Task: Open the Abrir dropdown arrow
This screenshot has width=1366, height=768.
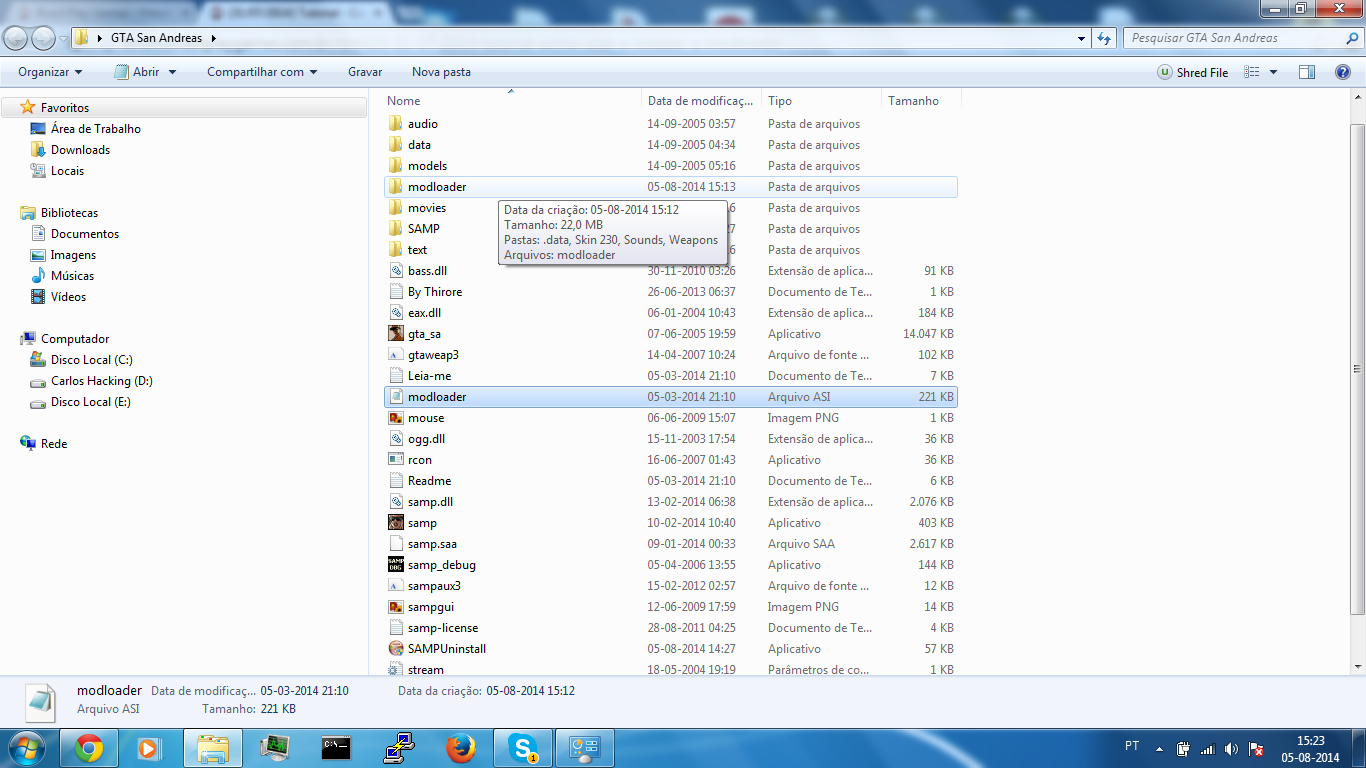Action: click(x=172, y=72)
